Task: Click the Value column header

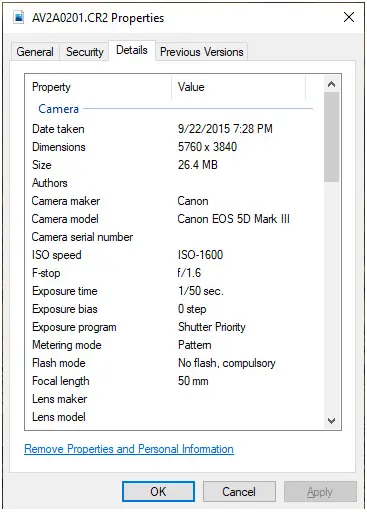Action: (238, 87)
